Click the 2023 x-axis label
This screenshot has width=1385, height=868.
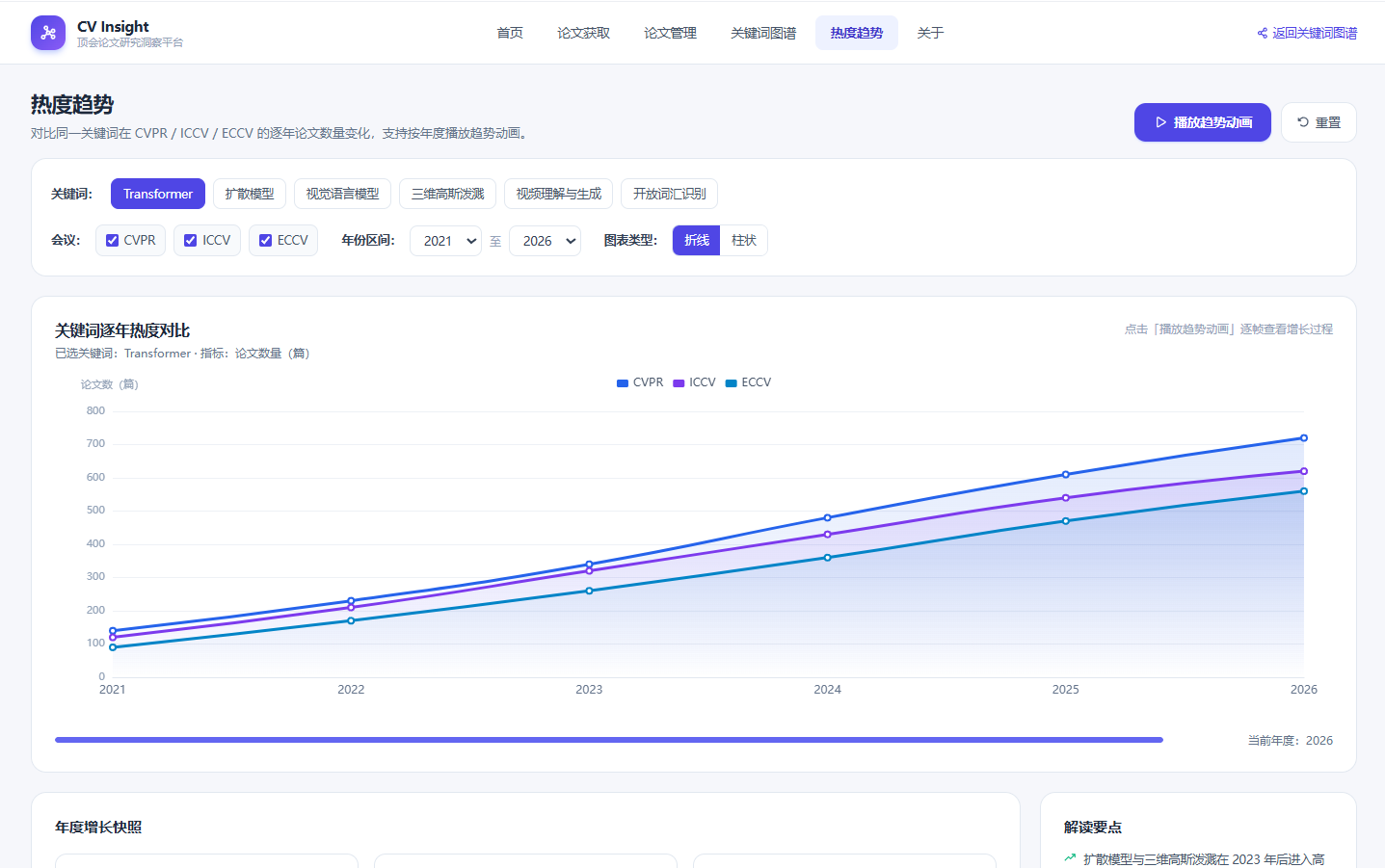(x=589, y=690)
